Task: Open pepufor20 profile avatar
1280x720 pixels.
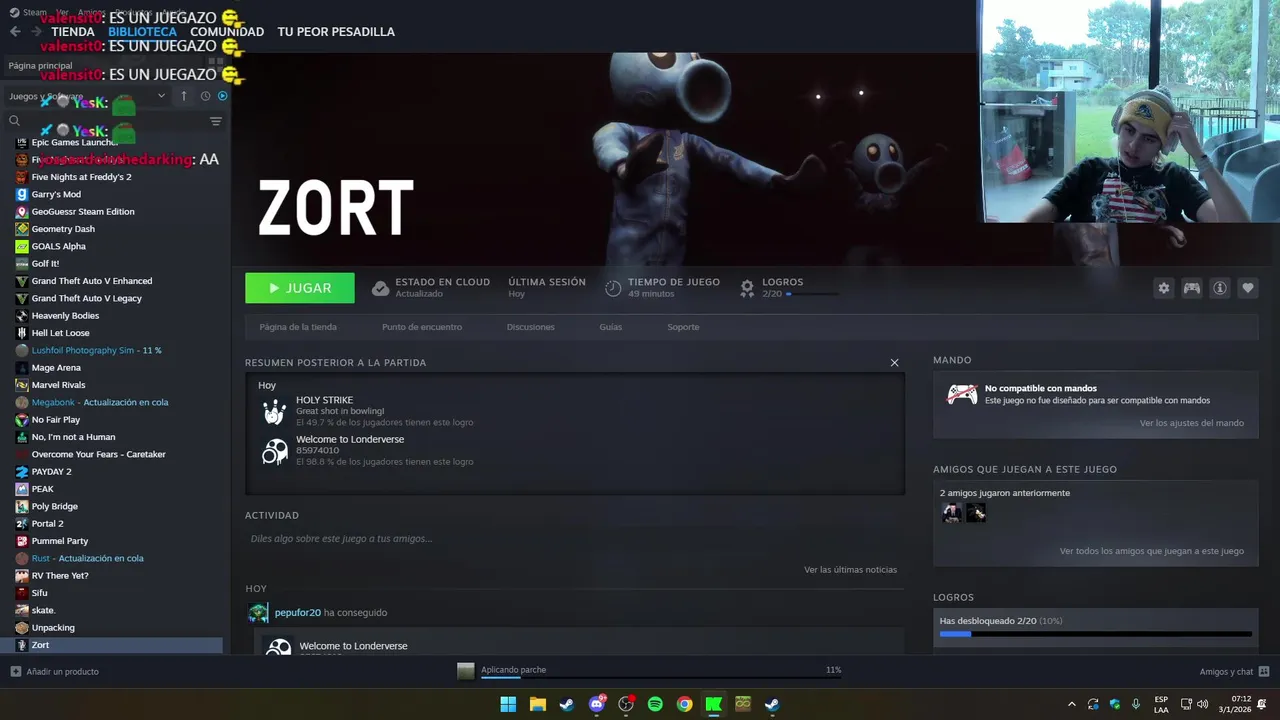Action: click(x=258, y=613)
